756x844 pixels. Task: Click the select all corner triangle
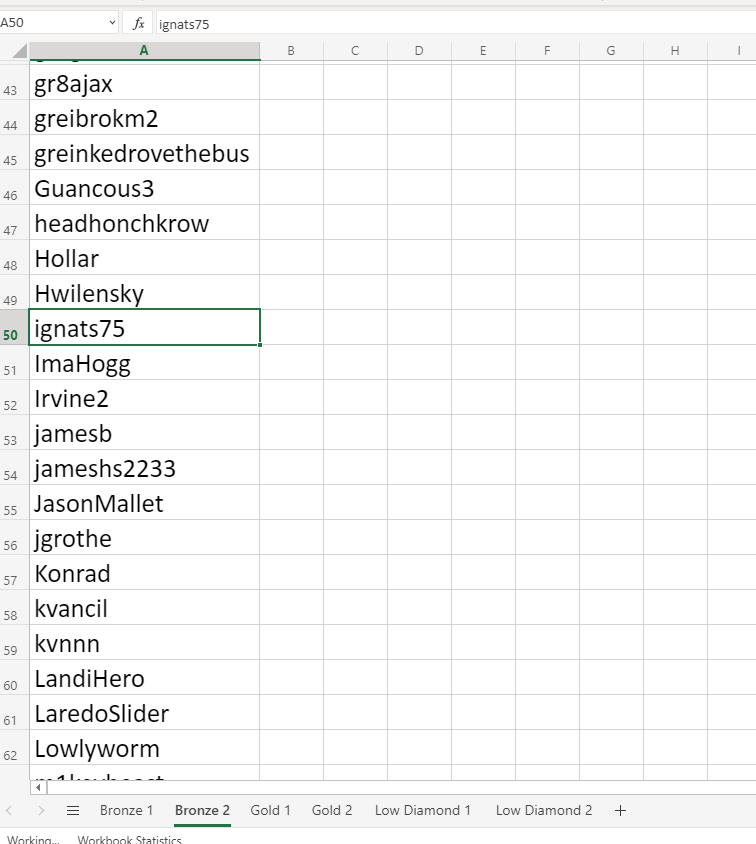15,51
